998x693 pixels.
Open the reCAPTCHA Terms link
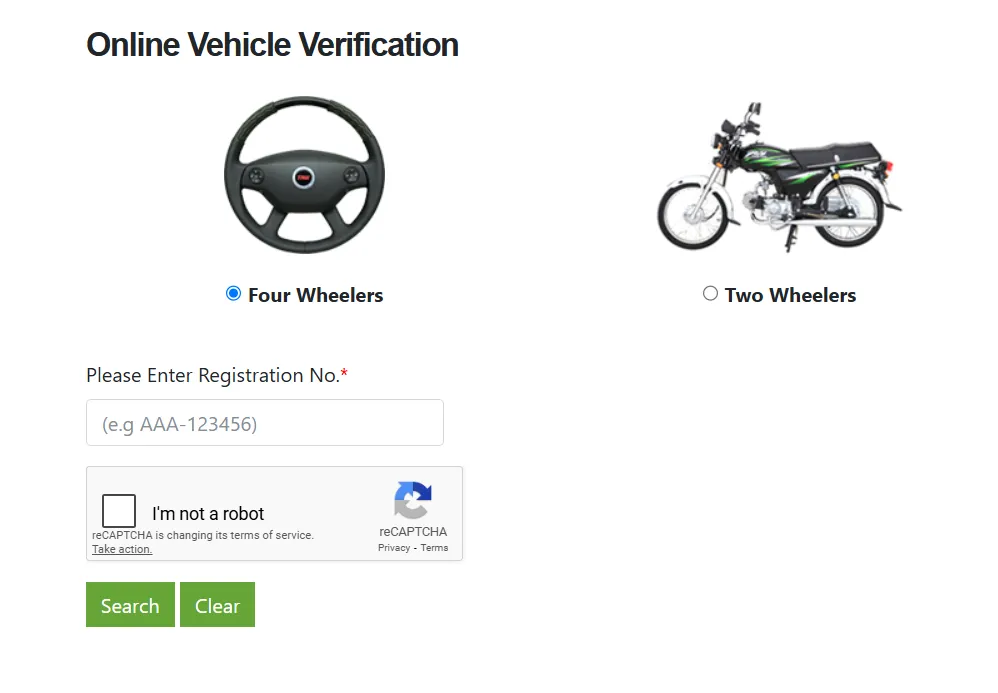pyautogui.click(x=434, y=548)
